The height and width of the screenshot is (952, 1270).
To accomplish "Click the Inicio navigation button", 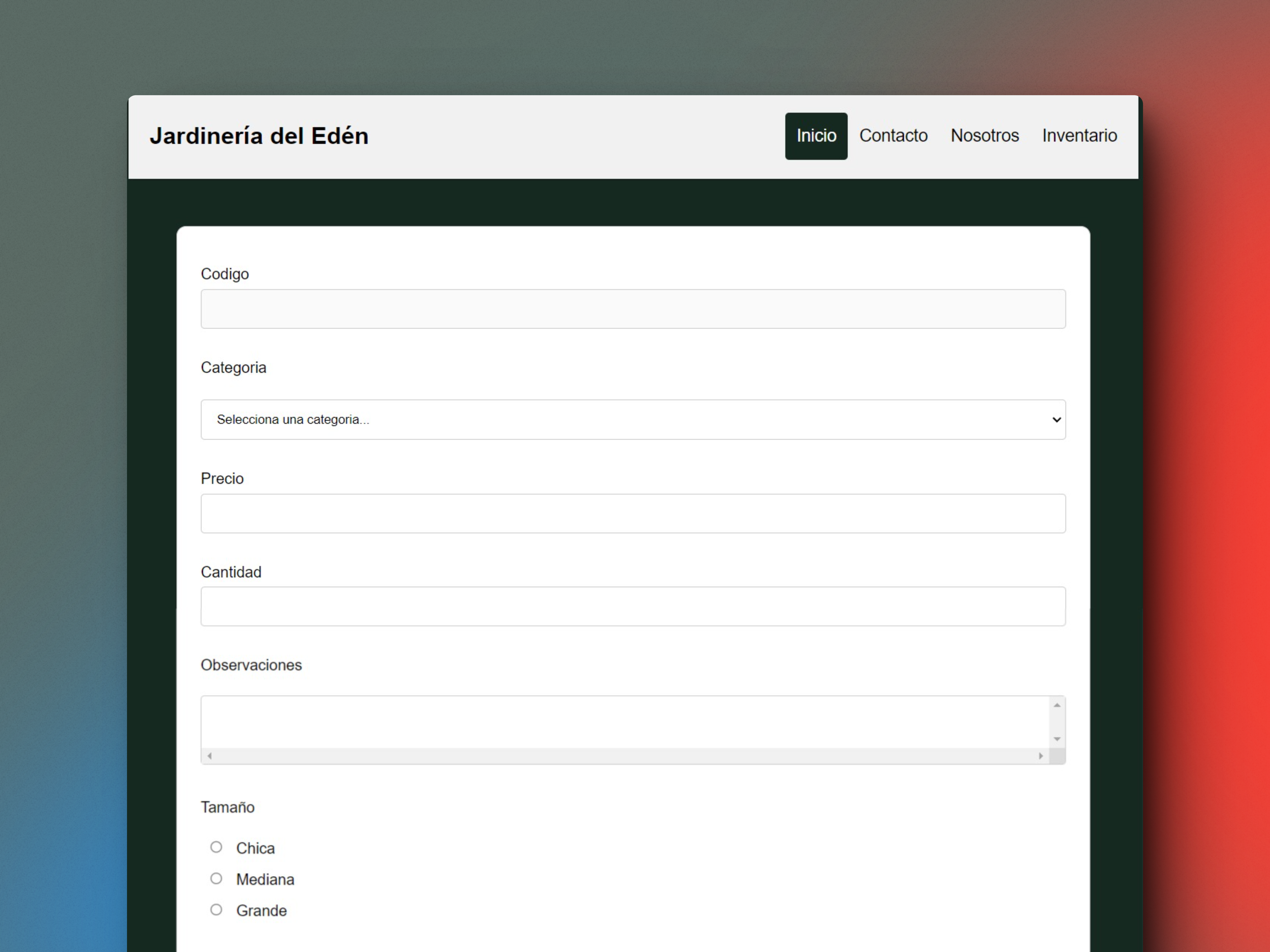I will pyautogui.click(x=816, y=136).
